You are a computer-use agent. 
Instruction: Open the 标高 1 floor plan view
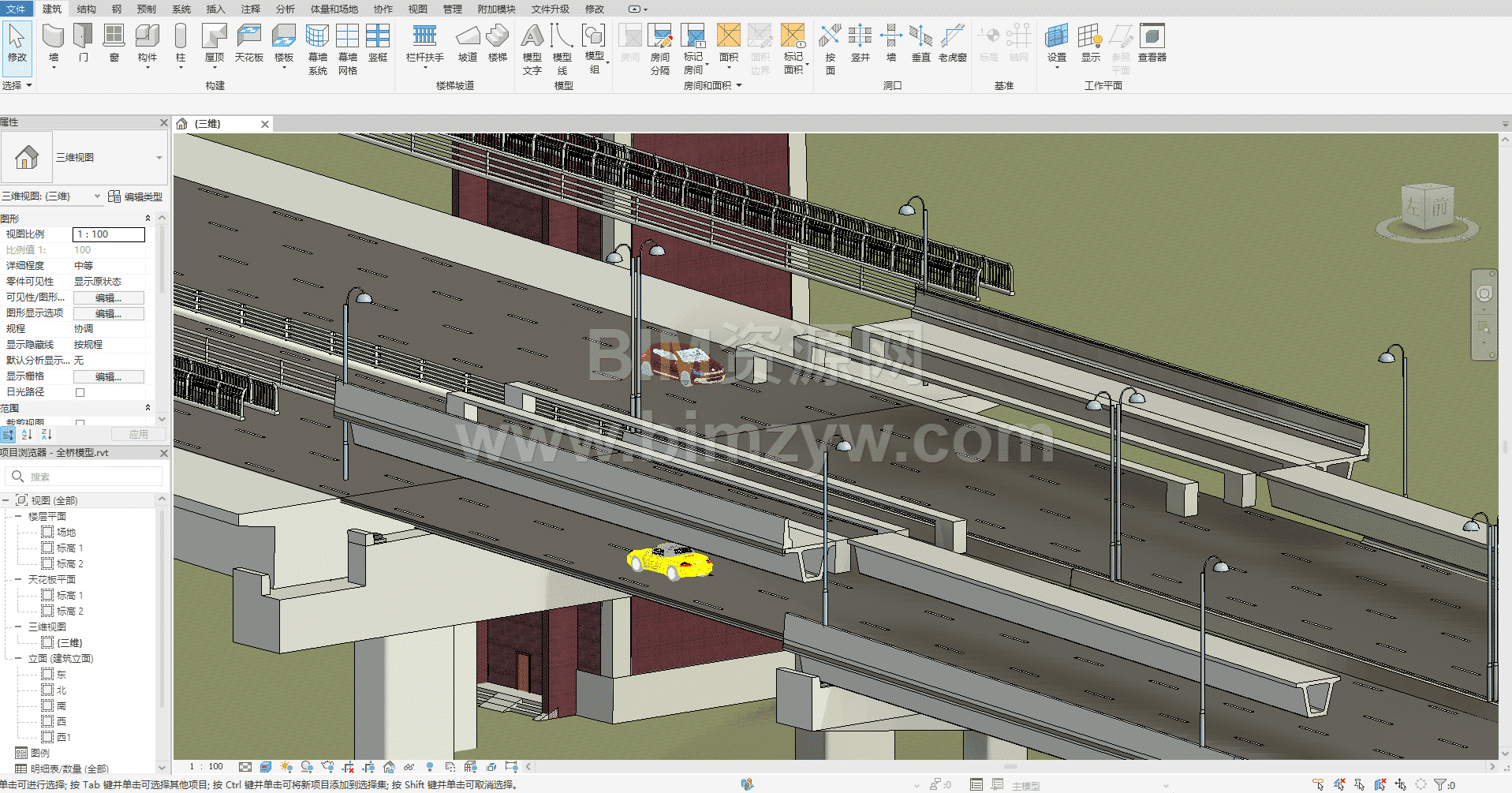69,548
